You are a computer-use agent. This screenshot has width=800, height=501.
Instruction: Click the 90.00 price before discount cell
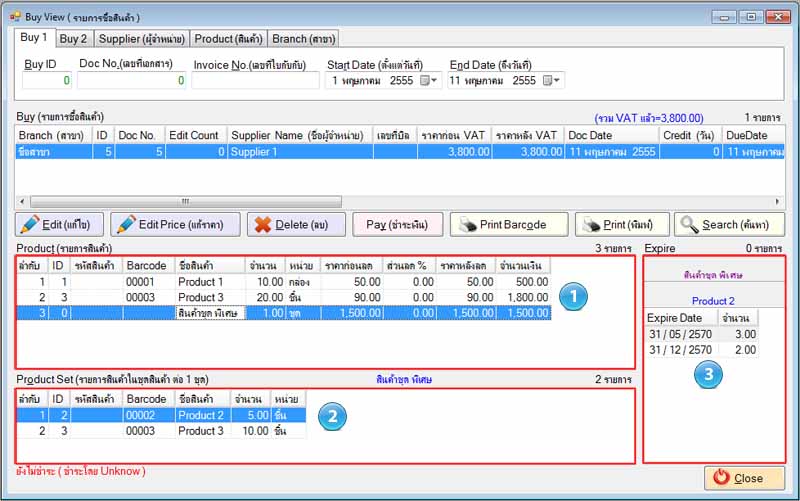352,297
